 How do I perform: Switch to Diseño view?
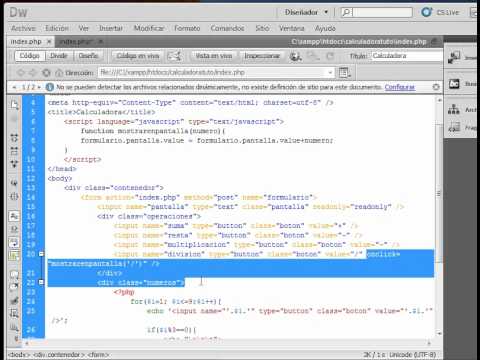click(88, 56)
